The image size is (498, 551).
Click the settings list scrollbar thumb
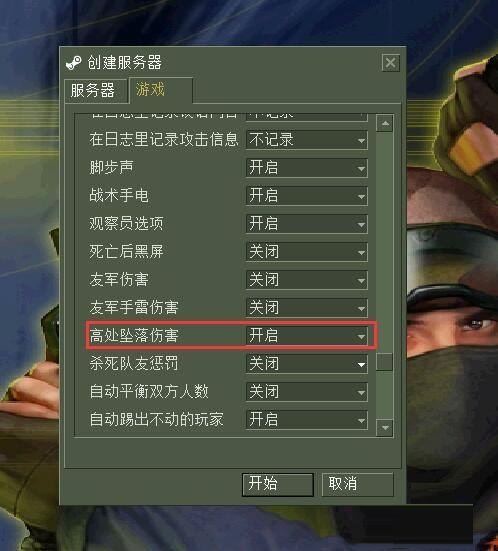[x=384, y=362]
